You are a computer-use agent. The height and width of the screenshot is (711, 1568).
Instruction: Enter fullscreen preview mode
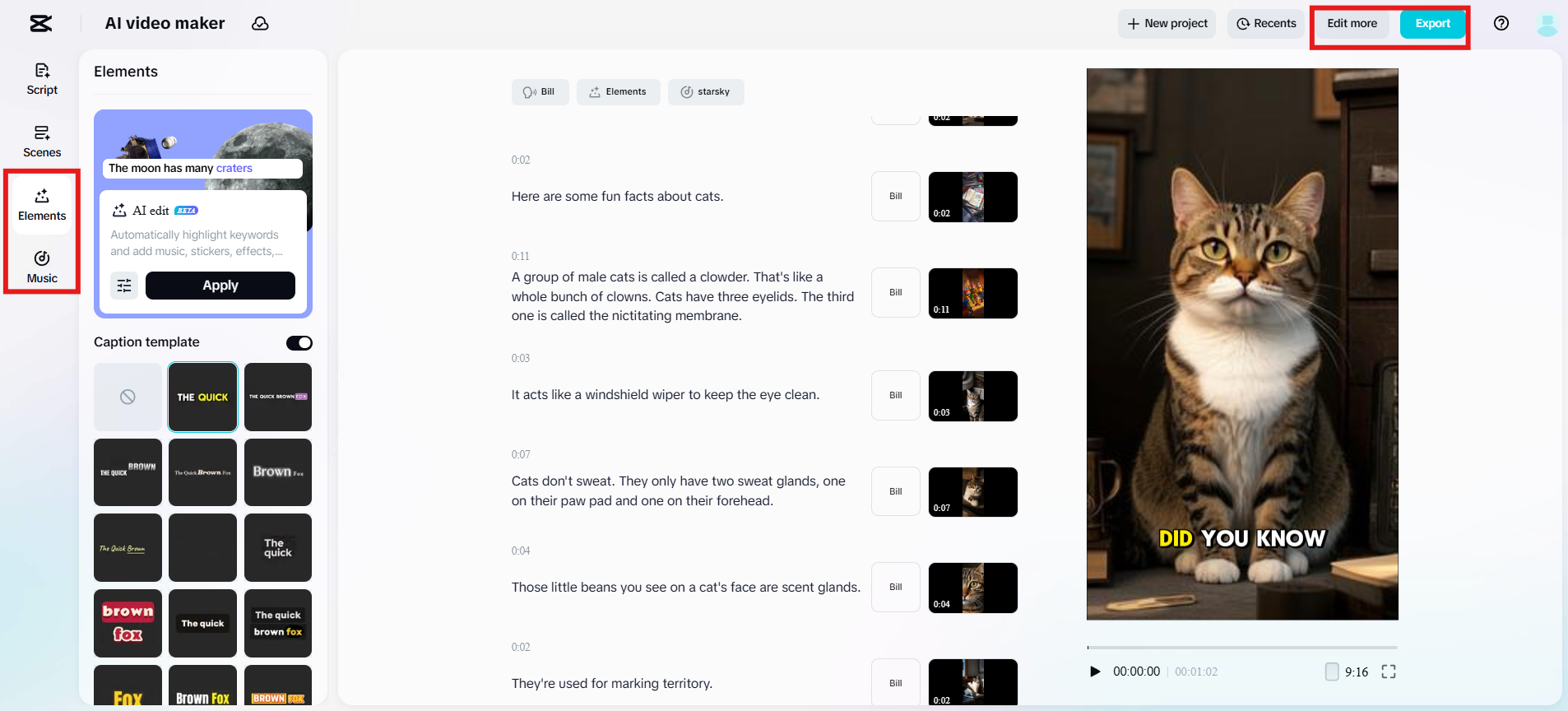click(1389, 671)
